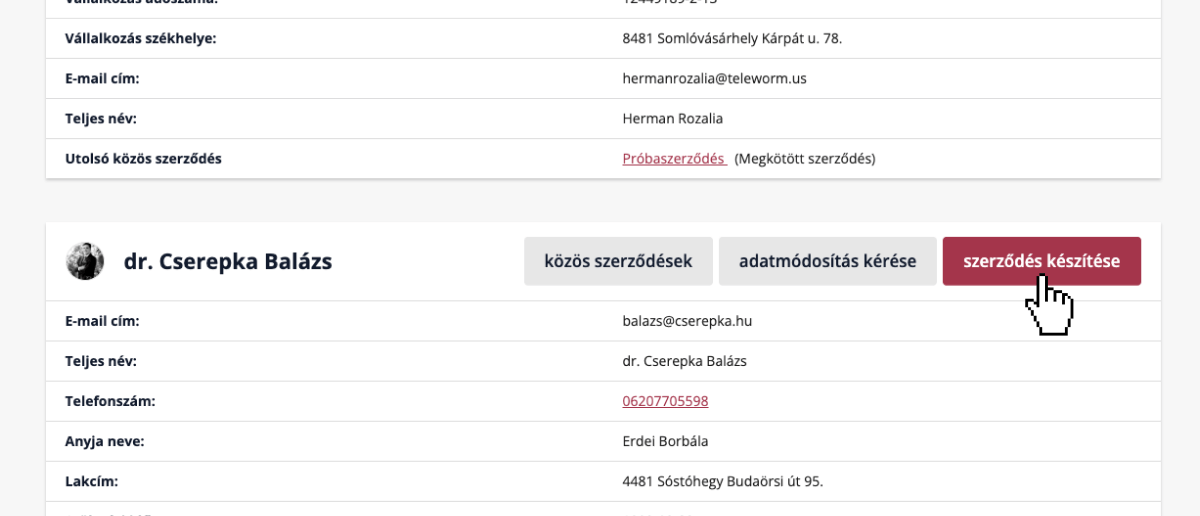Image resolution: width=1200 pixels, height=516 pixels.
Task: Select the Herman Rozalia full name value
Action: pyautogui.click(x=672, y=118)
